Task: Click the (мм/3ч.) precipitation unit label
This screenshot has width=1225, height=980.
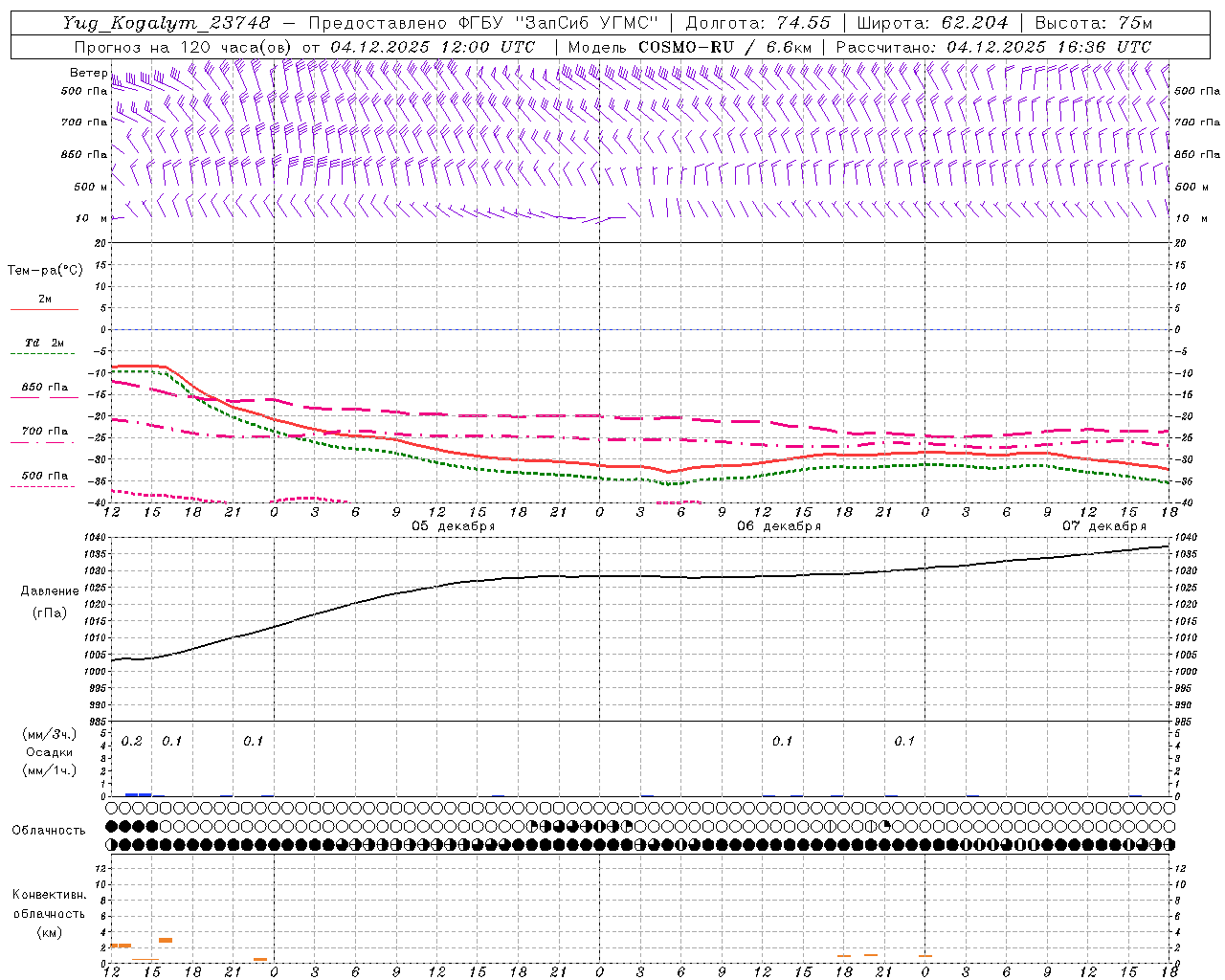Action: click(x=50, y=734)
